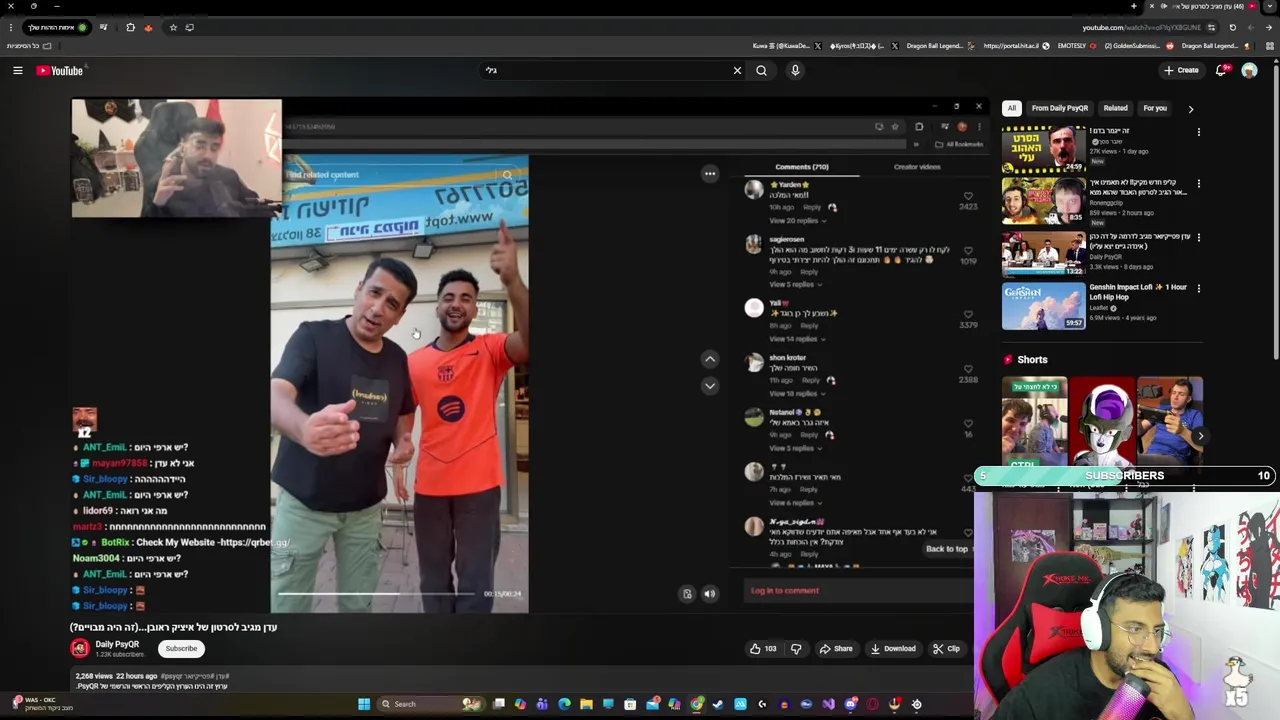Click Log in to comment
This screenshot has width=1280, height=720.
pyautogui.click(x=785, y=591)
